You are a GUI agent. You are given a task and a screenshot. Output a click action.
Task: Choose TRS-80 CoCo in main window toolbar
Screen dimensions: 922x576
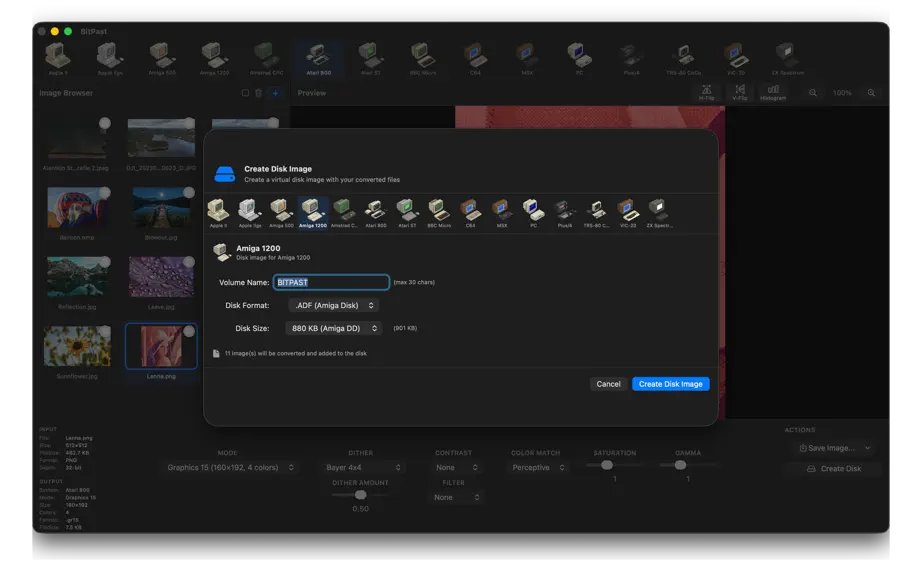[x=683, y=59]
